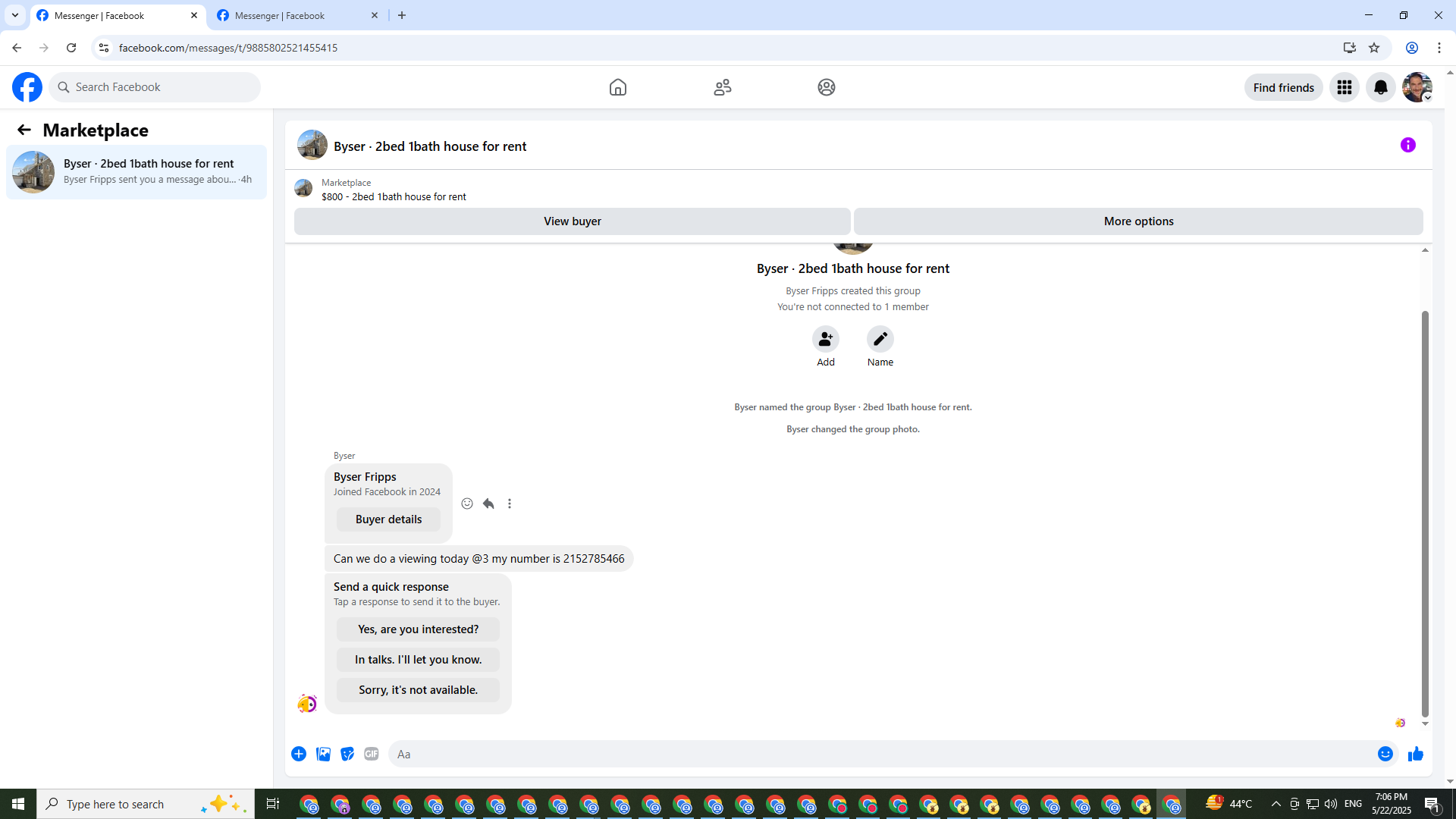Open the notifications bell
Screen dimensions: 1456x819
pyautogui.click(x=1381, y=87)
